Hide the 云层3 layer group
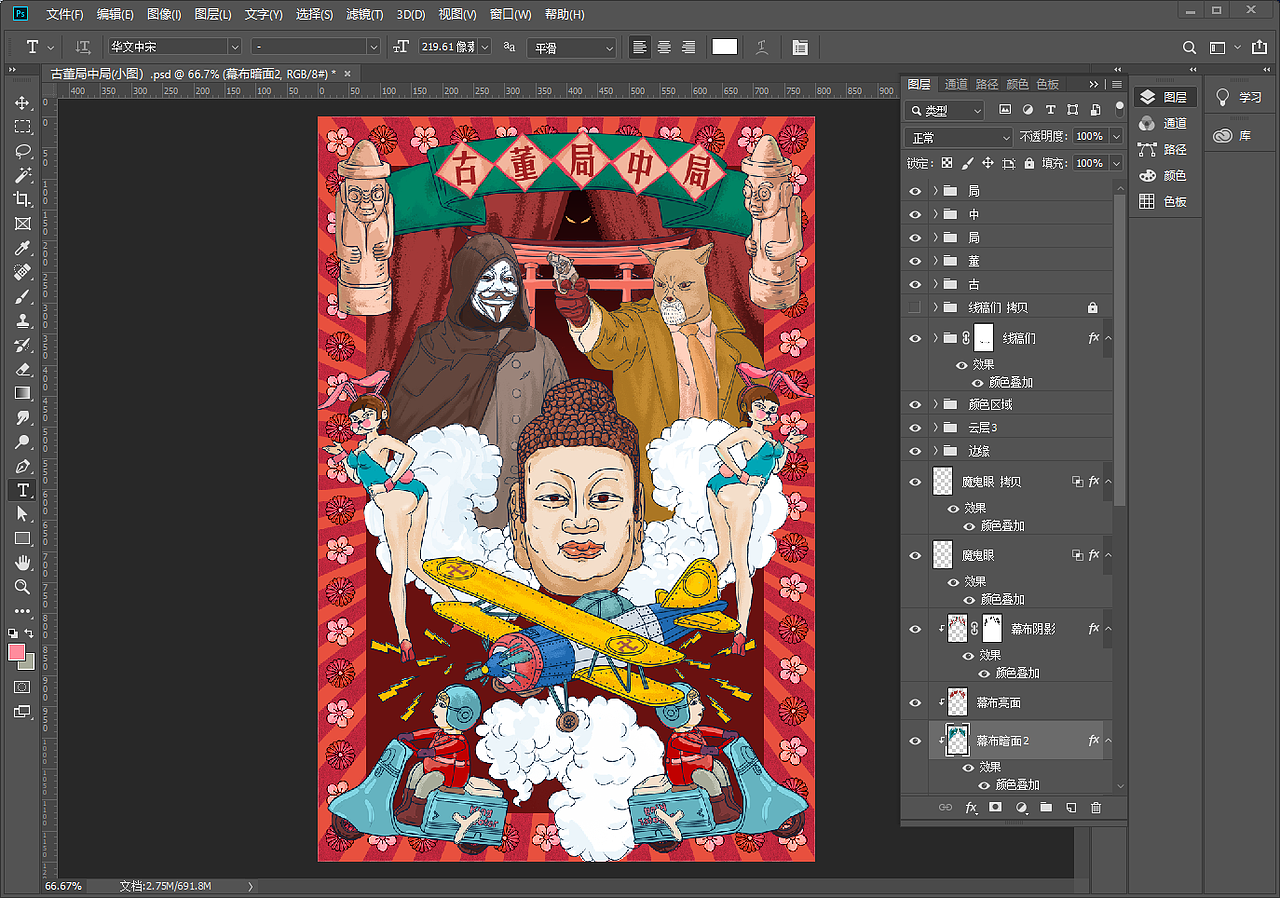The image size is (1280, 898). [x=915, y=427]
